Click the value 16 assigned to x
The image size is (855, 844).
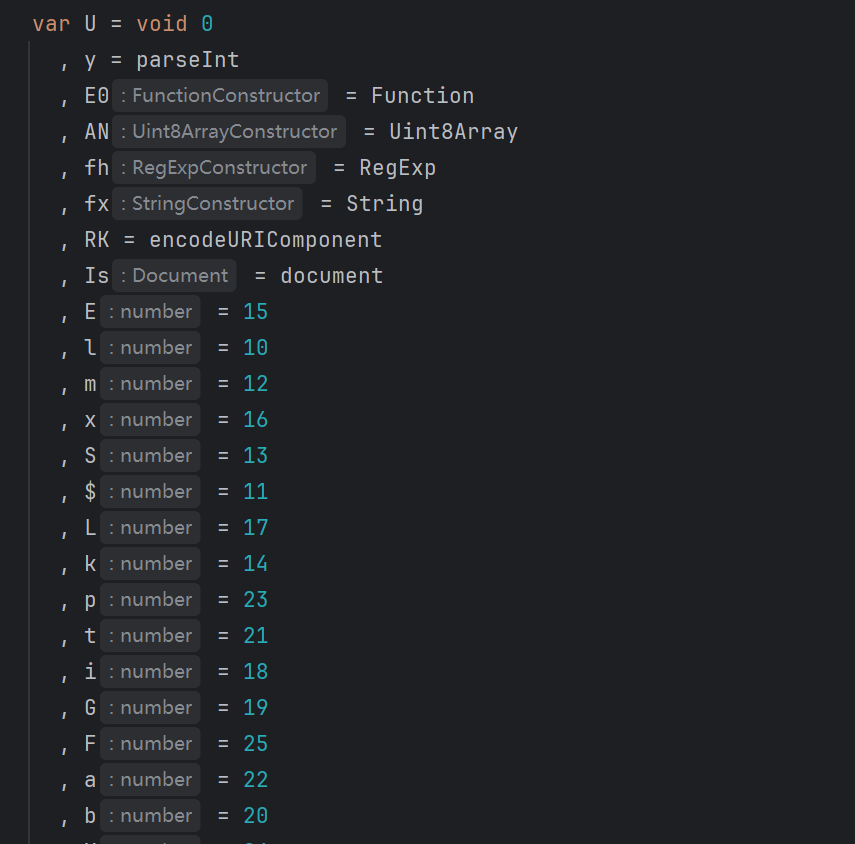[255, 420]
